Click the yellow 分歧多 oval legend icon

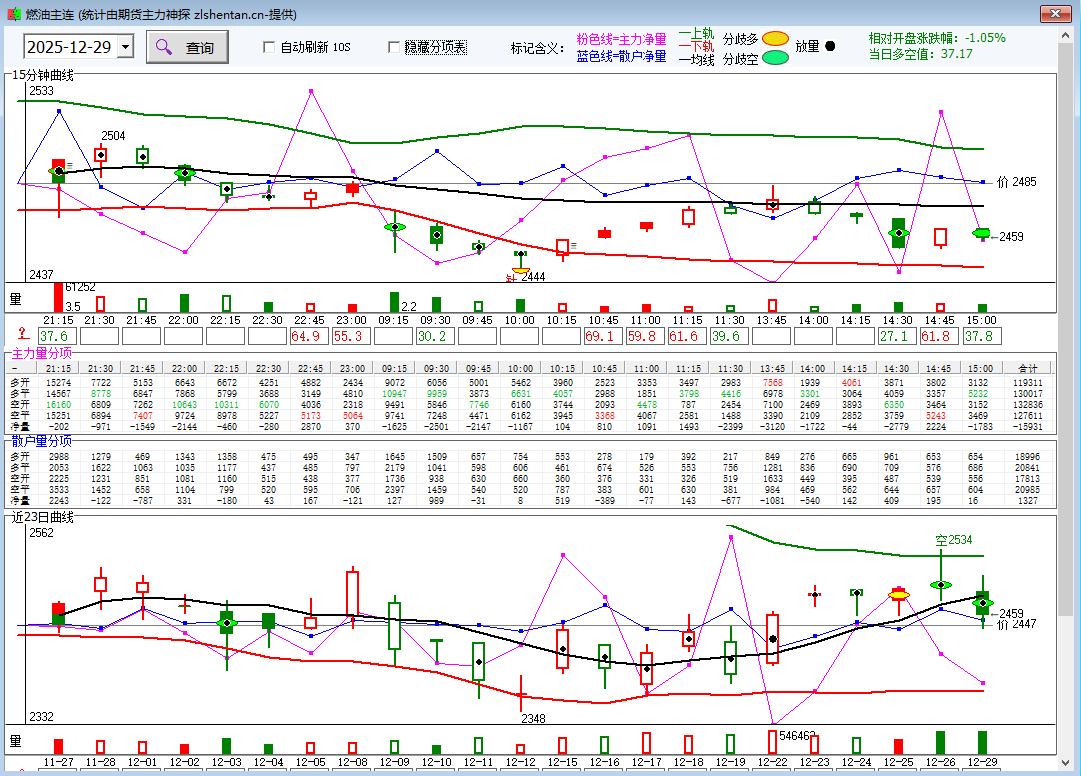[x=775, y=39]
